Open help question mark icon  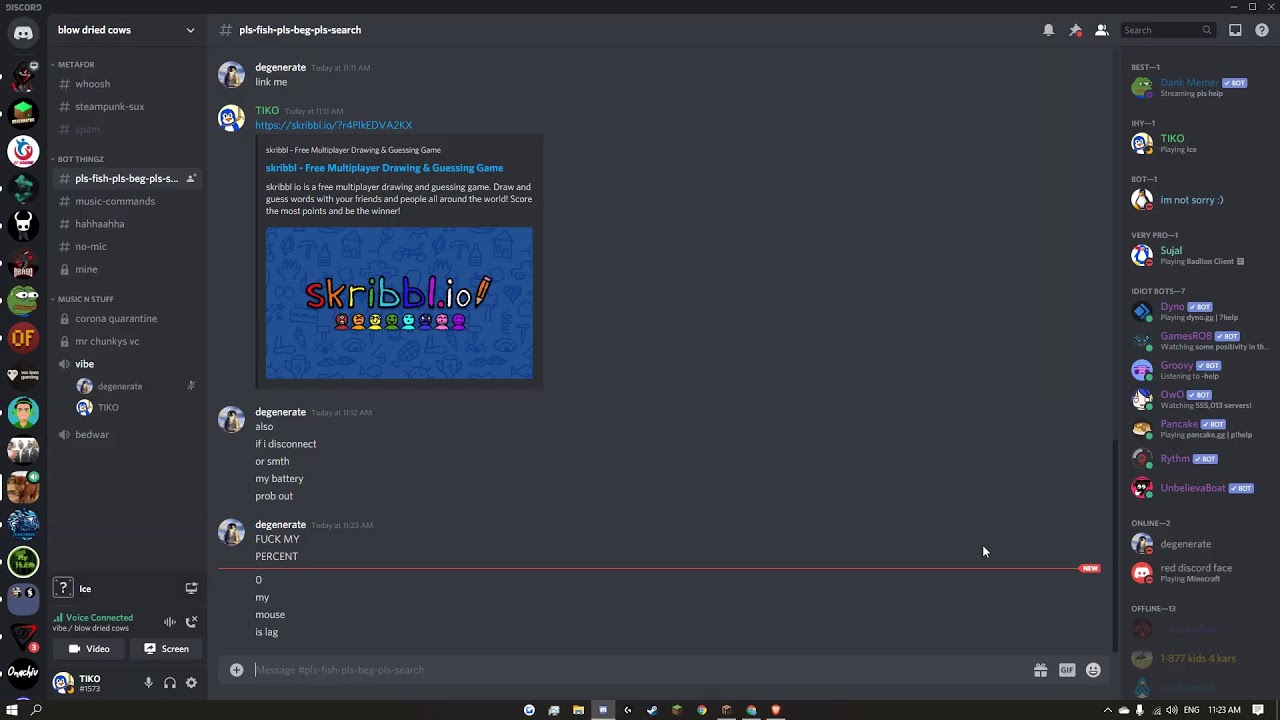point(1261,30)
